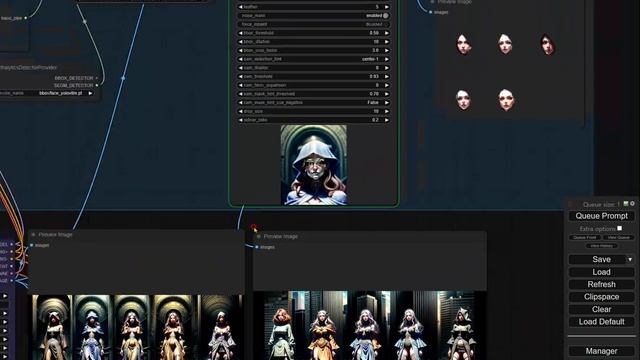Click the Queue size label
This screenshot has height=360, width=640.
coord(601,204)
